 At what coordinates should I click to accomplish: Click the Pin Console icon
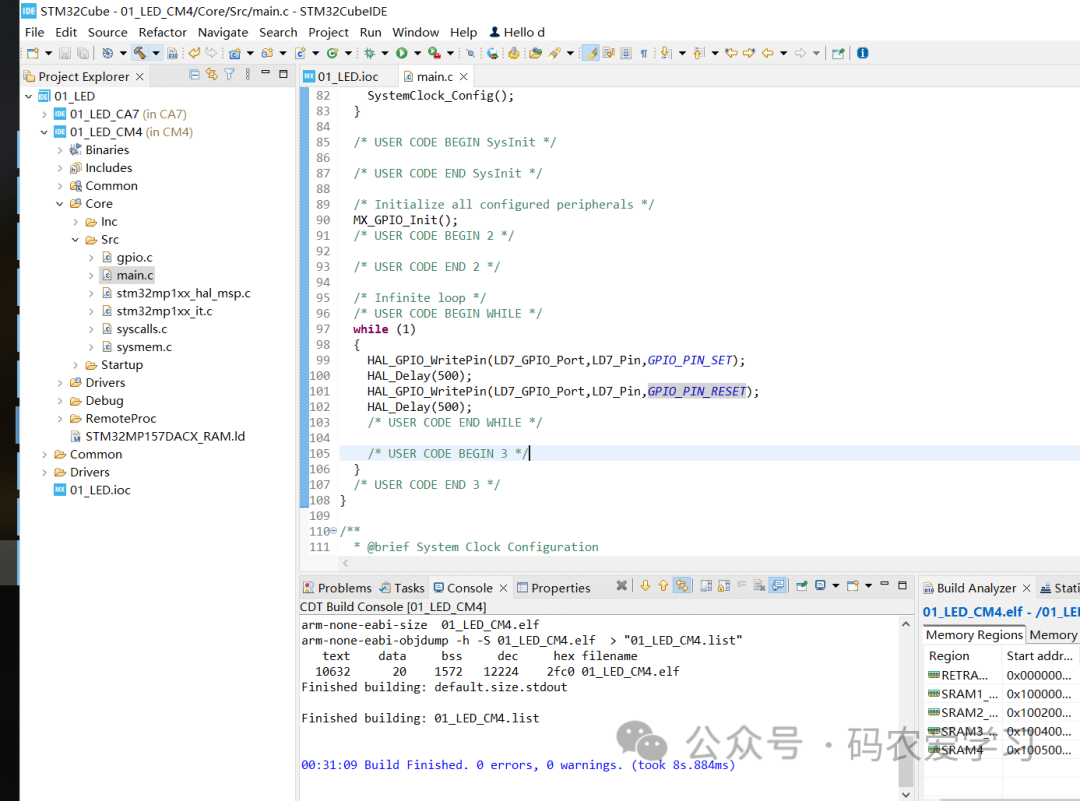[802, 586]
